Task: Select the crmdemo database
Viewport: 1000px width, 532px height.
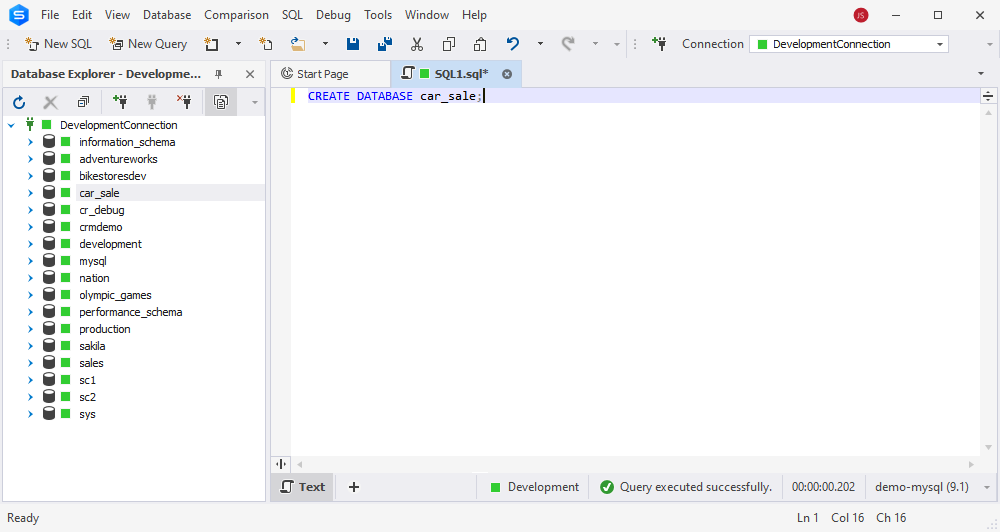Action: (100, 227)
